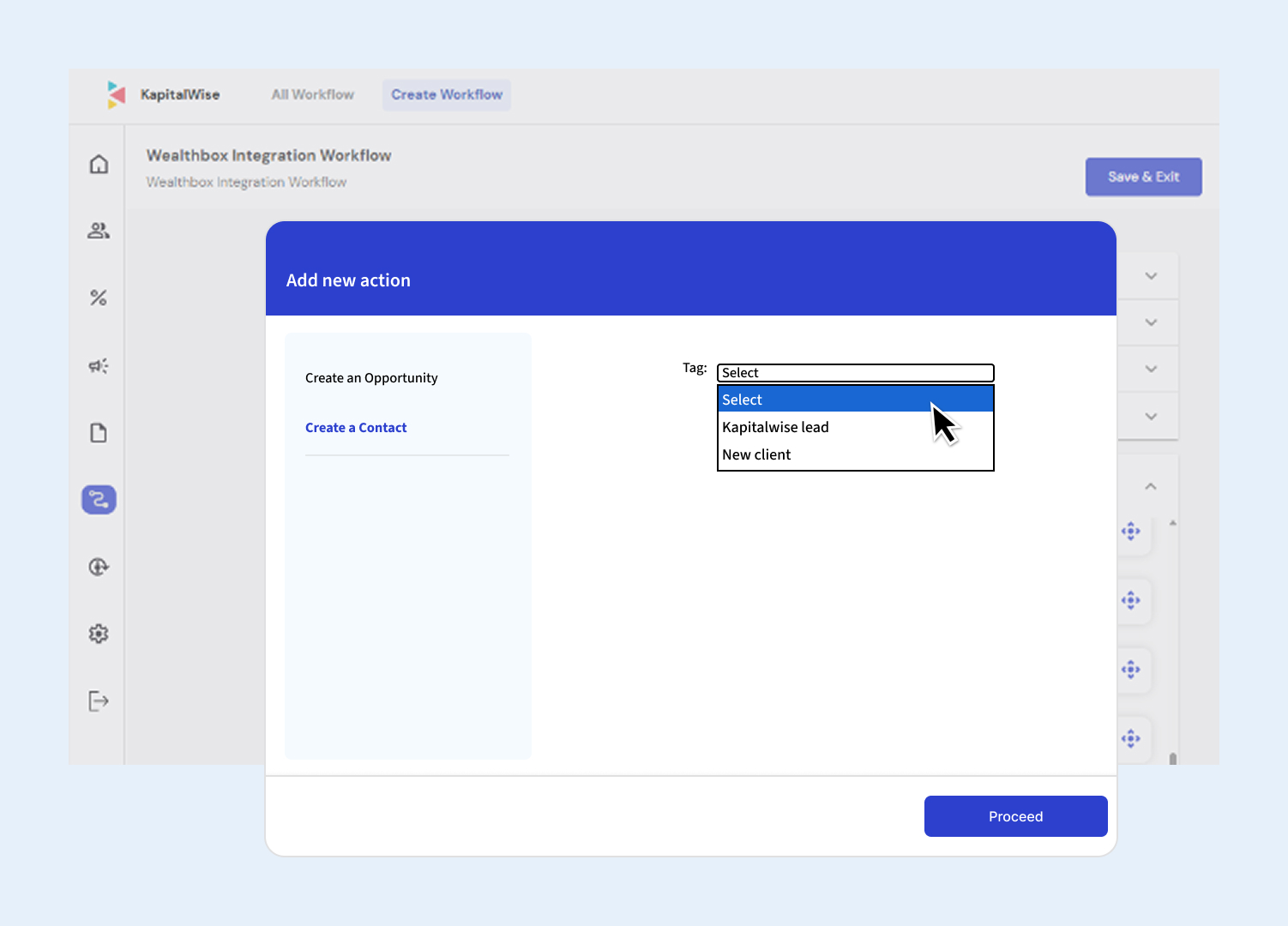The width and height of the screenshot is (1288, 926).
Task: Open the Home icon in sidebar
Action: tap(99, 164)
